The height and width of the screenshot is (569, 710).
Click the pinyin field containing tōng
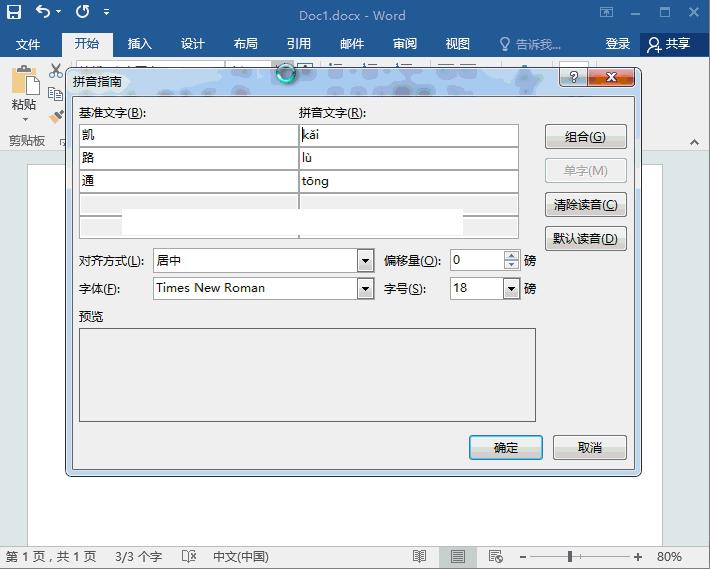(x=409, y=181)
